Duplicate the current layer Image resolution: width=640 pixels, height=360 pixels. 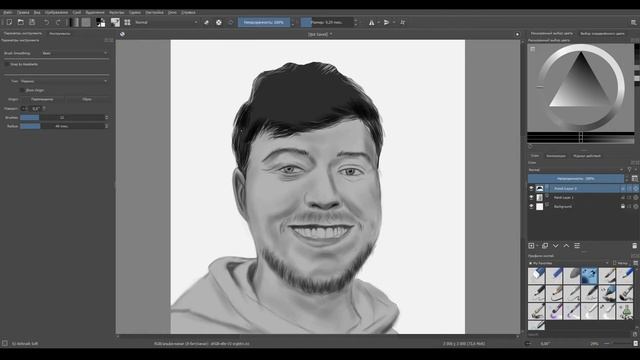tap(545, 246)
